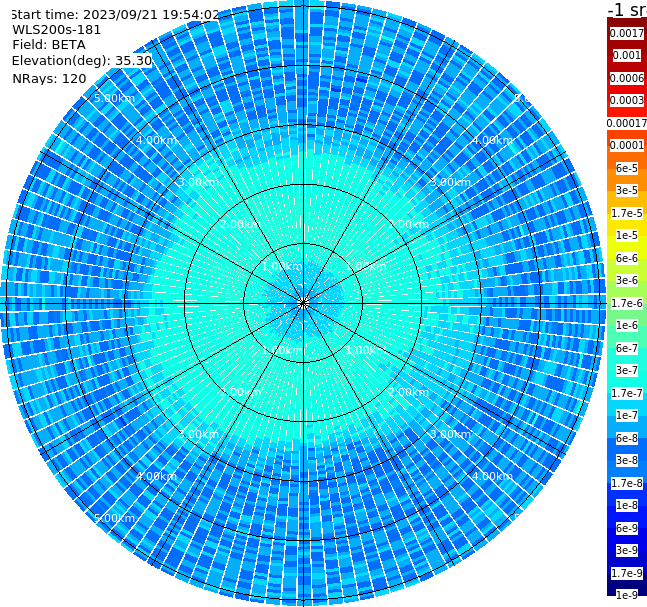Click the 3e-6 colorbar label
Image resolution: width=647 pixels, height=607 pixels.
(x=627, y=280)
